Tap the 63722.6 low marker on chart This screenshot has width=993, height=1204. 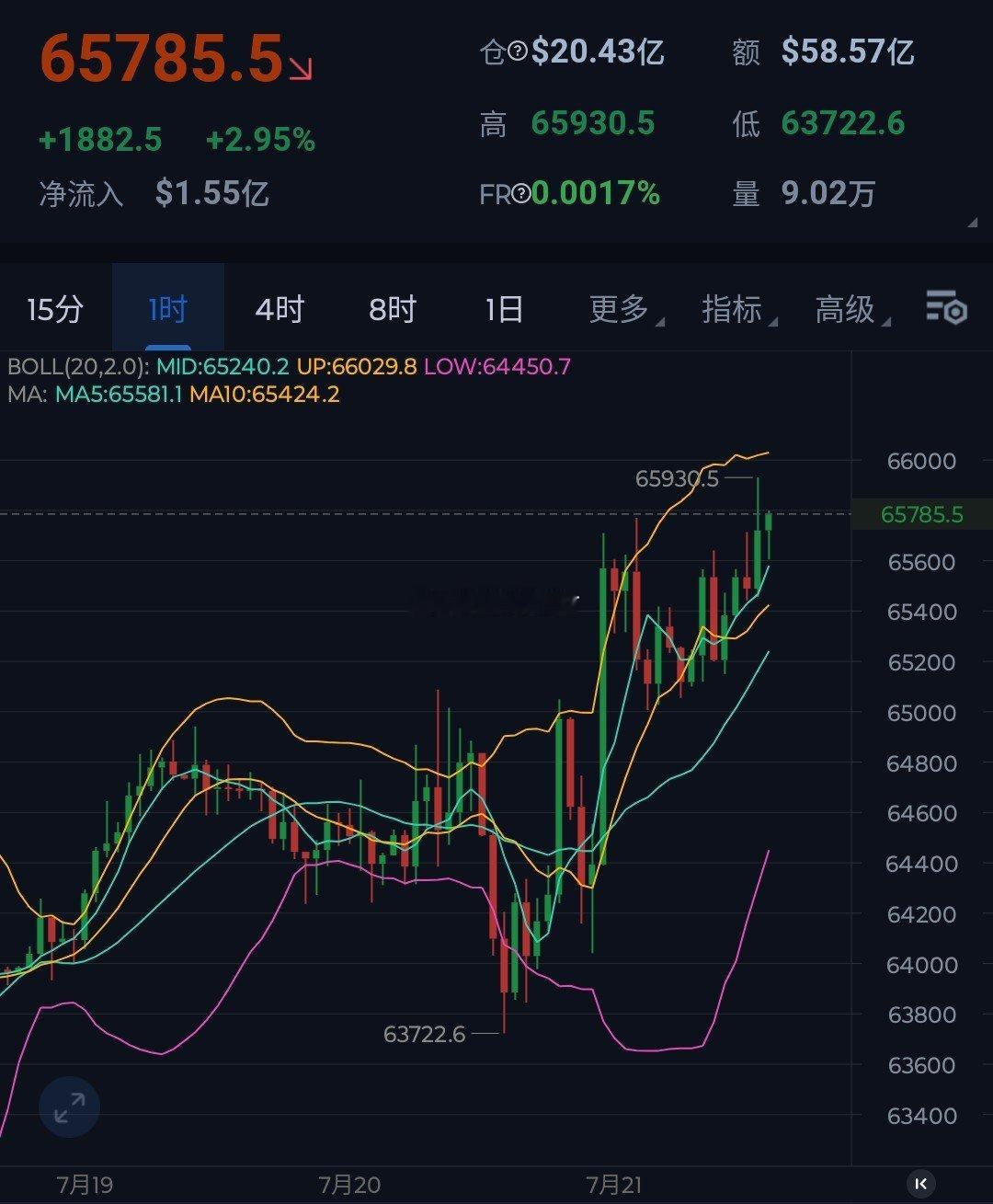click(425, 1034)
